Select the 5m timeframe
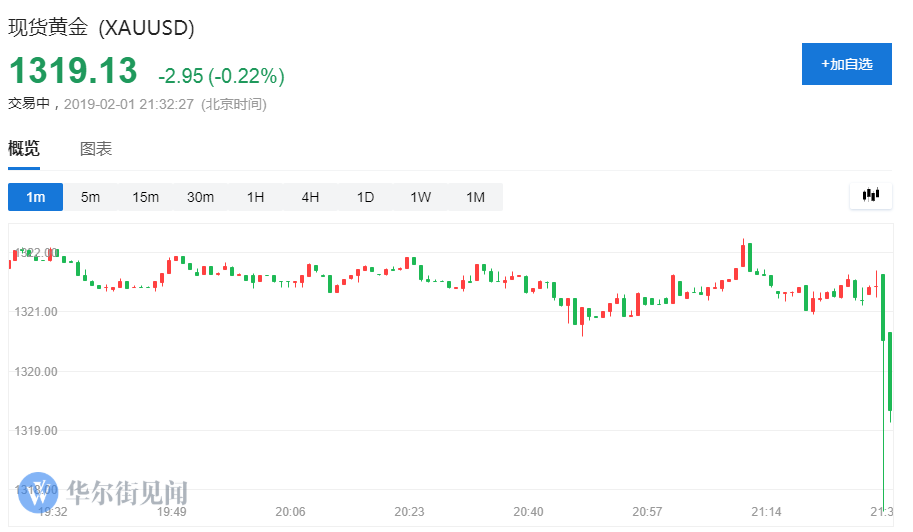Viewport: 913px width, 532px height. (x=91, y=197)
